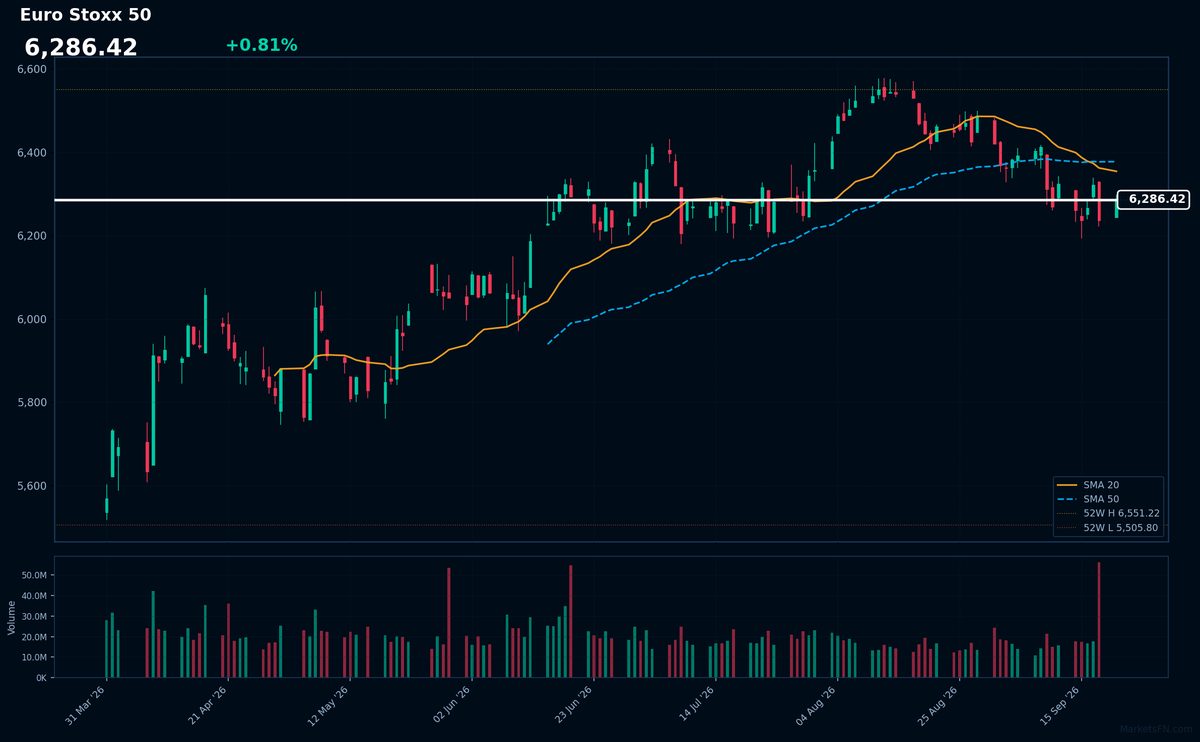1200x742 pixels.
Task: Click the 30.0M volume axis label
Action: click(34, 617)
